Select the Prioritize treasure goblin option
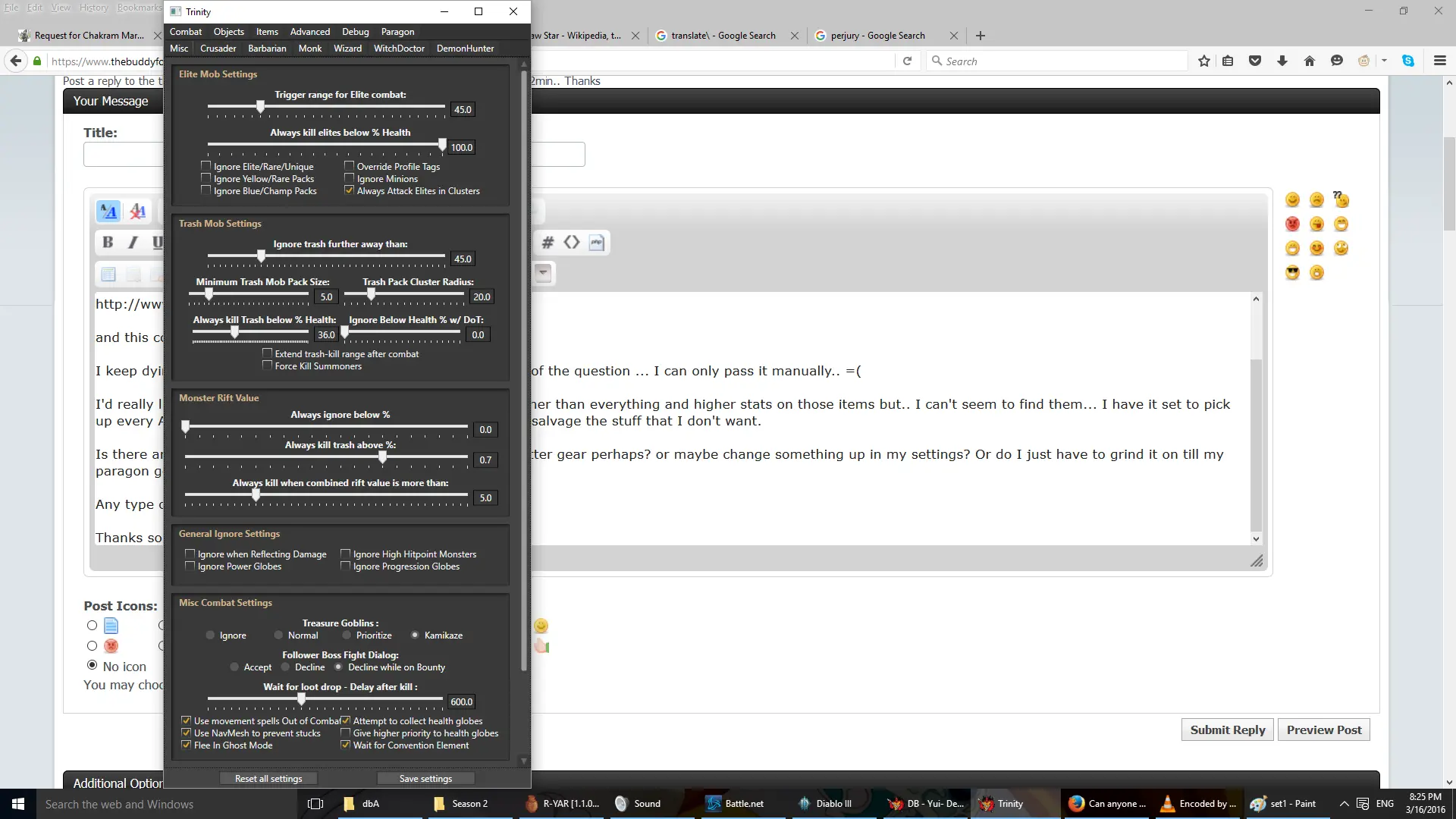Viewport: 1456px width, 819px height. (x=347, y=635)
